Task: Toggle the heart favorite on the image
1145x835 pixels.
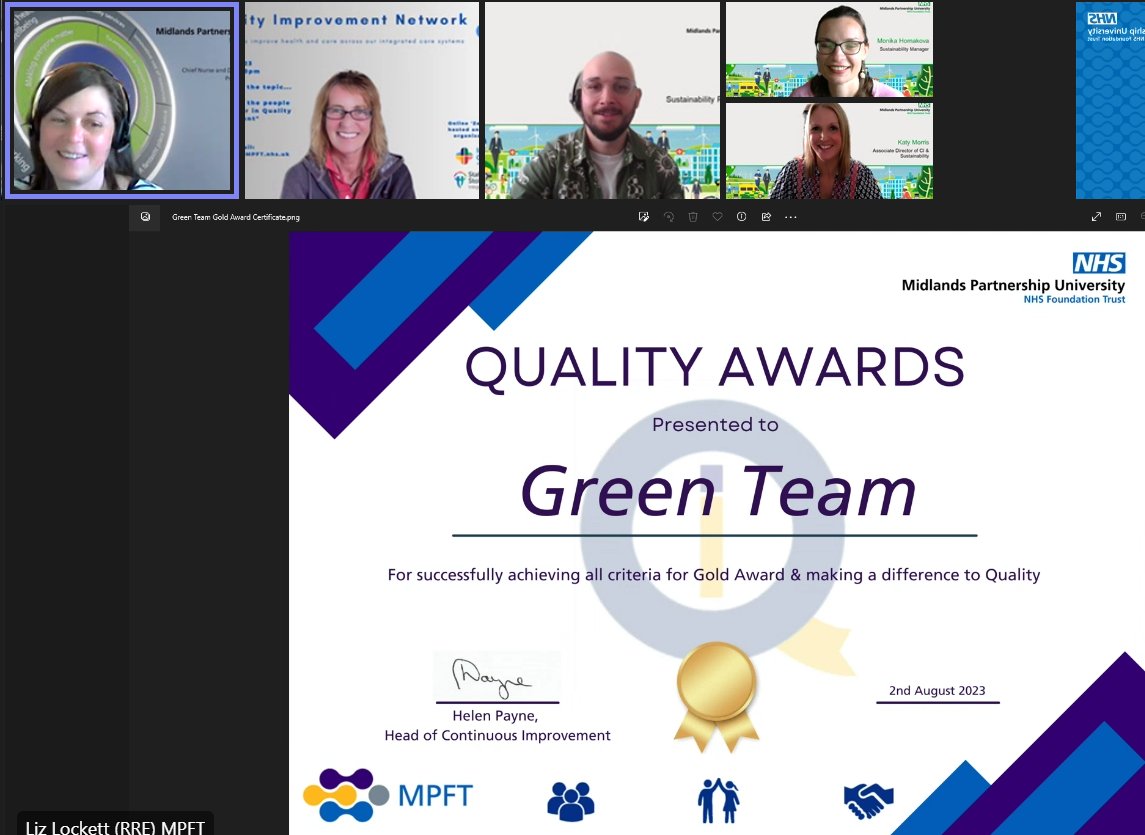Action: pyautogui.click(x=717, y=216)
